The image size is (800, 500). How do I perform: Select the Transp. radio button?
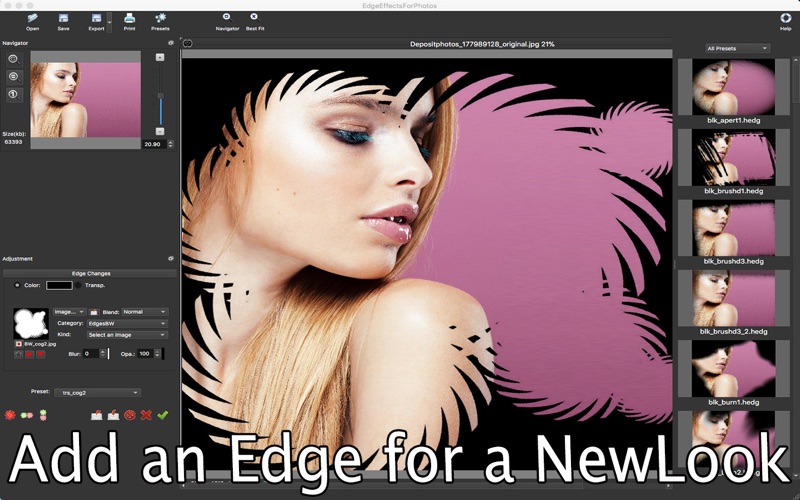point(78,285)
